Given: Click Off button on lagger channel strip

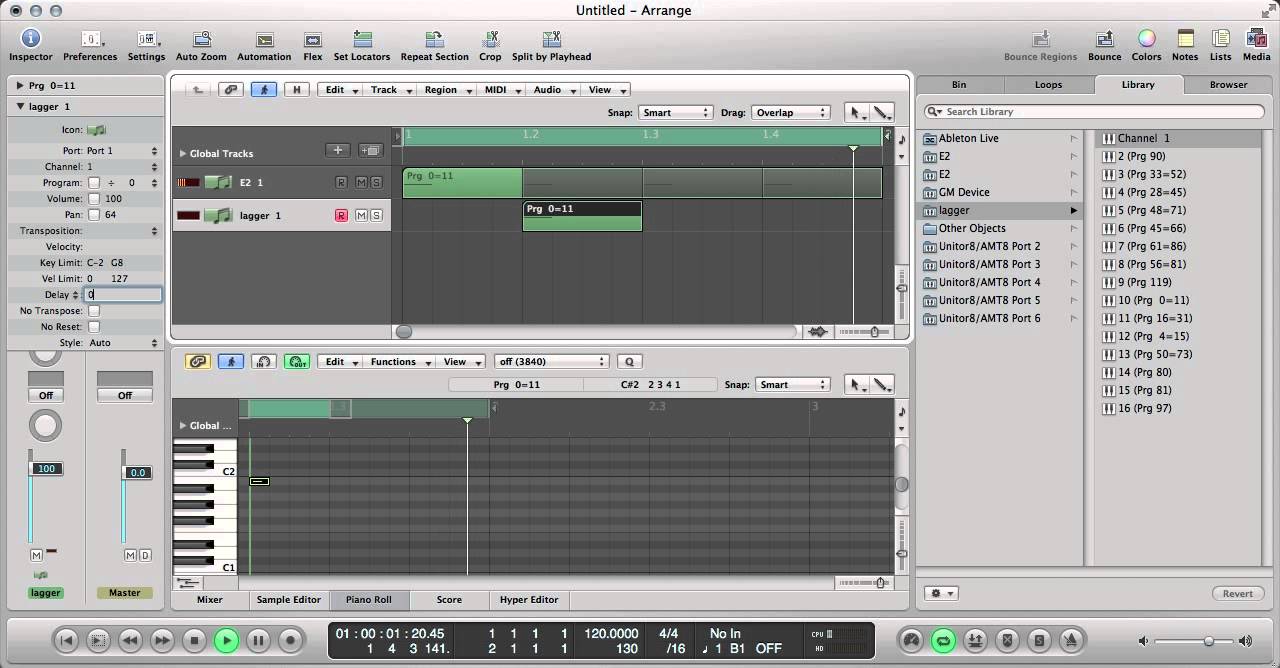Looking at the screenshot, I should [46, 396].
